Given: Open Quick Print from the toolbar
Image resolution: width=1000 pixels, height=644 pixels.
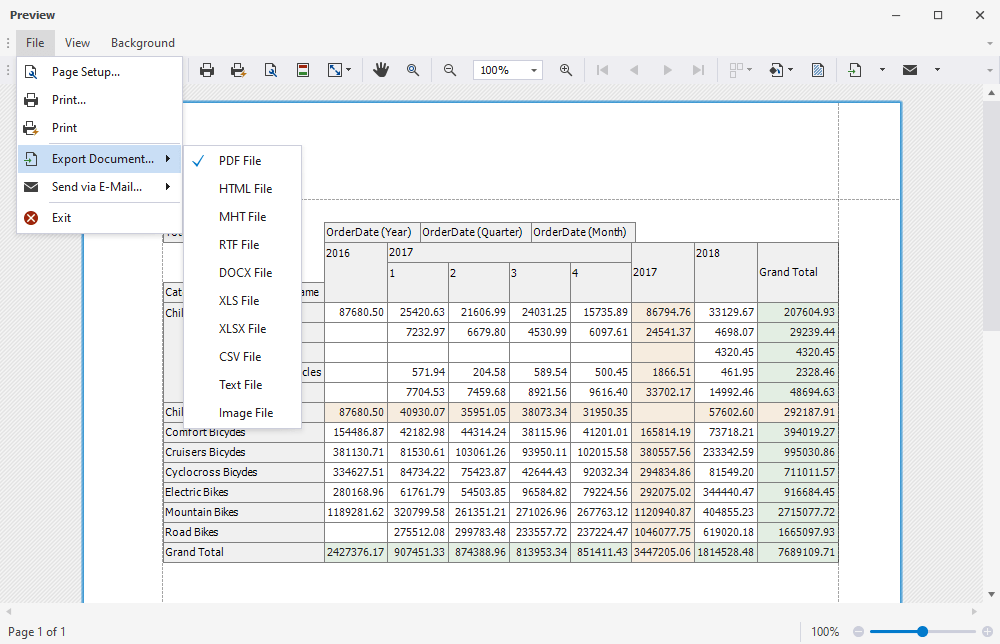Looking at the screenshot, I should [x=238, y=70].
